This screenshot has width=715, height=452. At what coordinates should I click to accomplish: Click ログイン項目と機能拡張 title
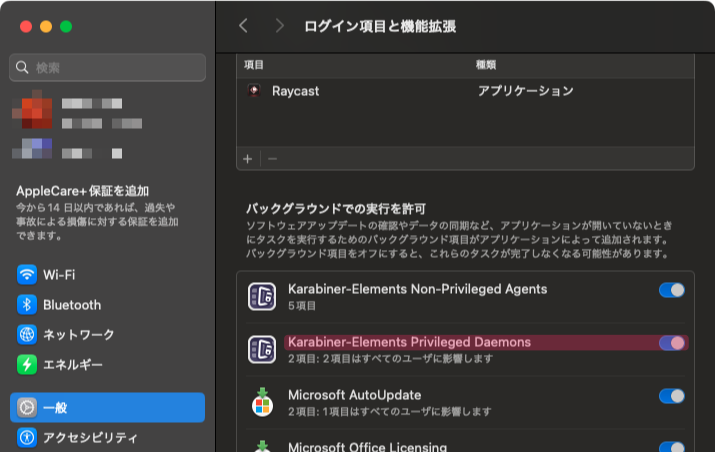click(x=380, y=26)
